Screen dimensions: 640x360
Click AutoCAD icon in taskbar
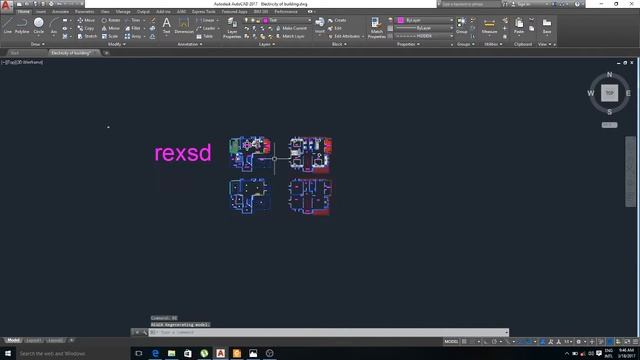pos(220,353)
